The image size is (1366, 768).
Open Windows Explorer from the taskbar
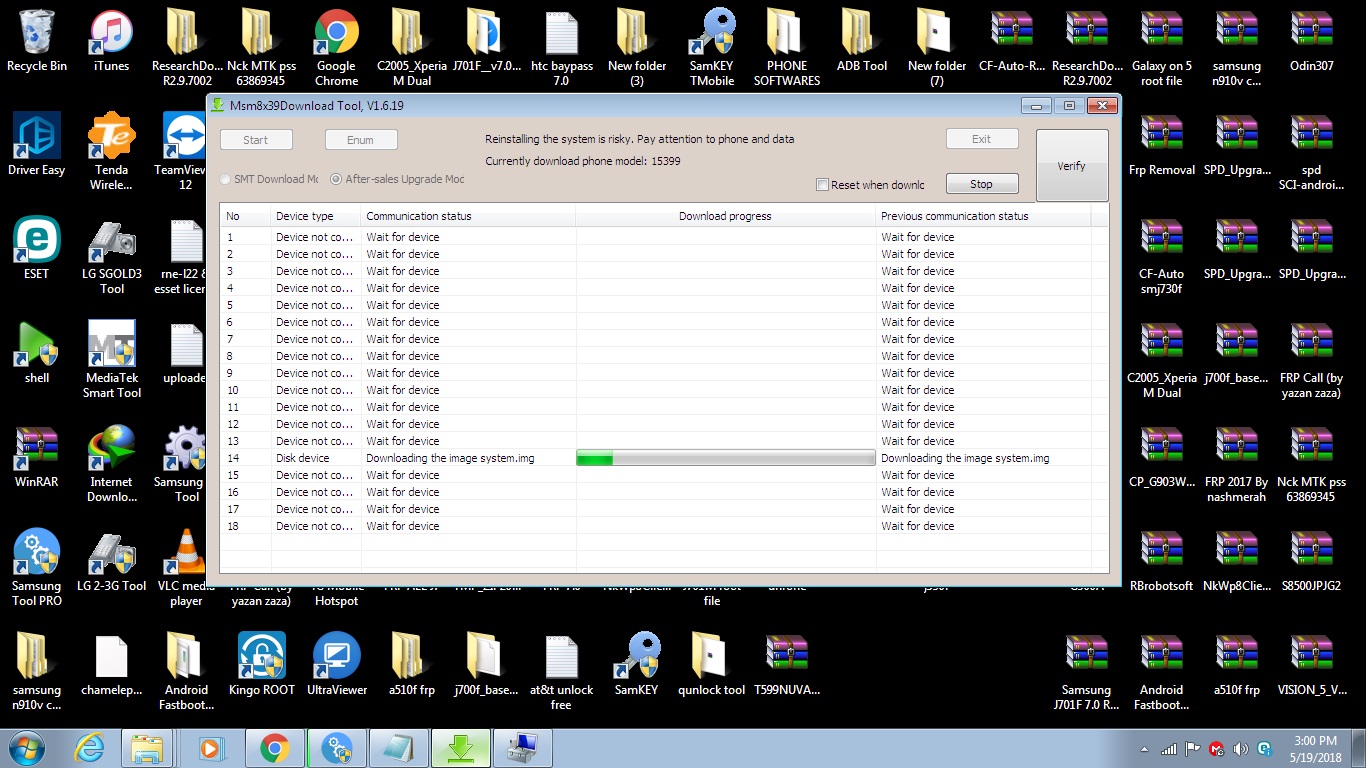[149, 748]
